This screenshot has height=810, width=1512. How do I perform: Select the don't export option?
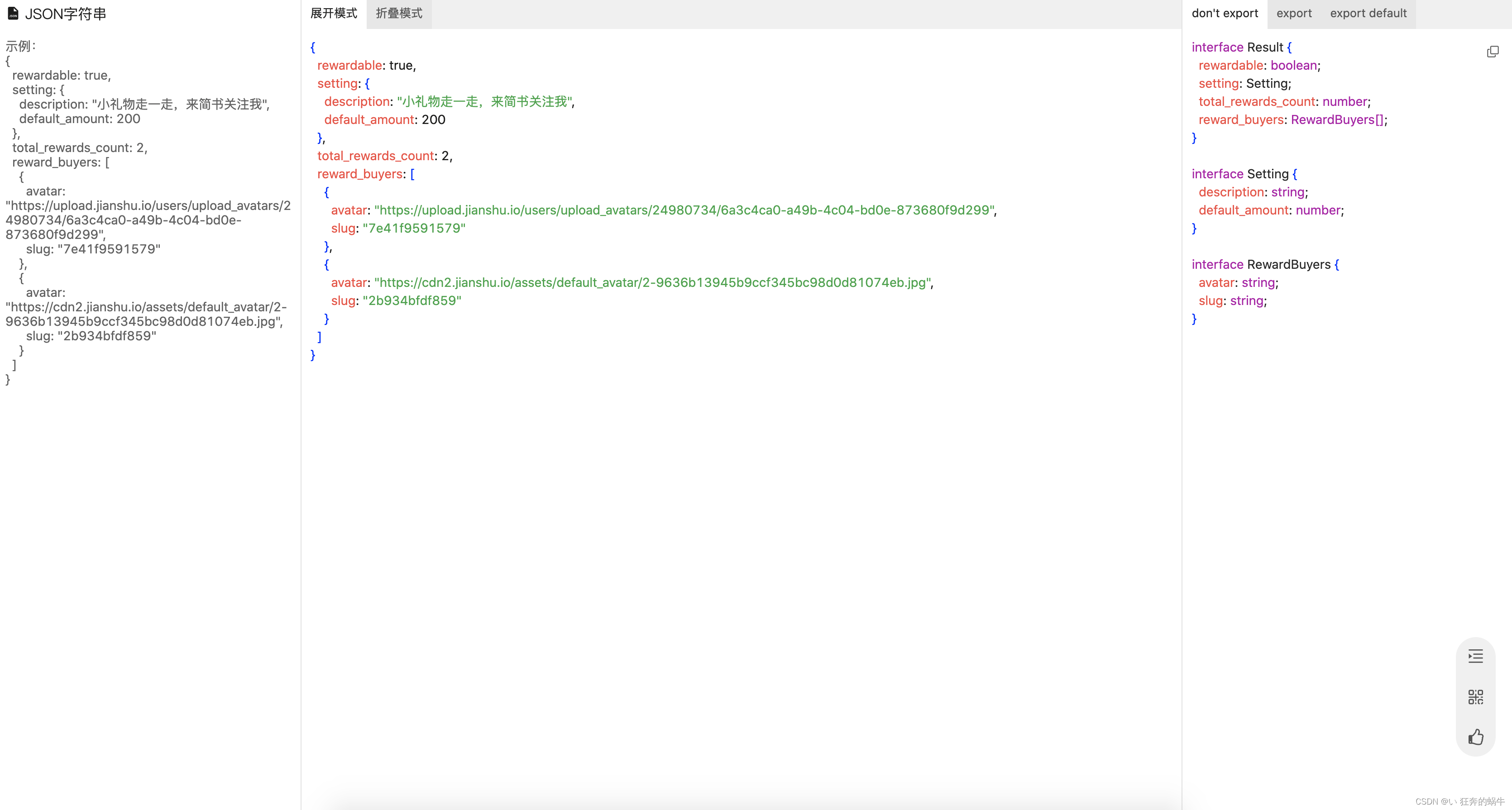(1225, 14)
